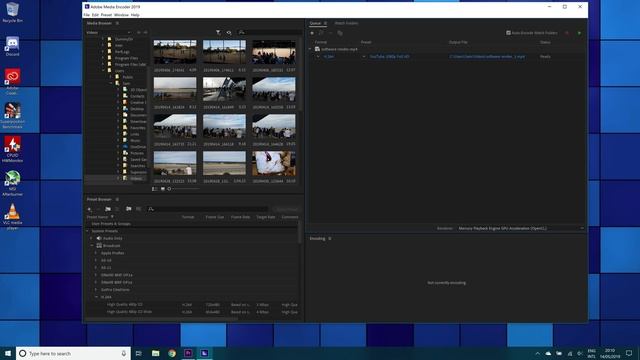Image resolution: width=640 pixels, height=360 pixels.
Task: Open CPUID HWMonitor desktop shortcut
Action: 12,149
